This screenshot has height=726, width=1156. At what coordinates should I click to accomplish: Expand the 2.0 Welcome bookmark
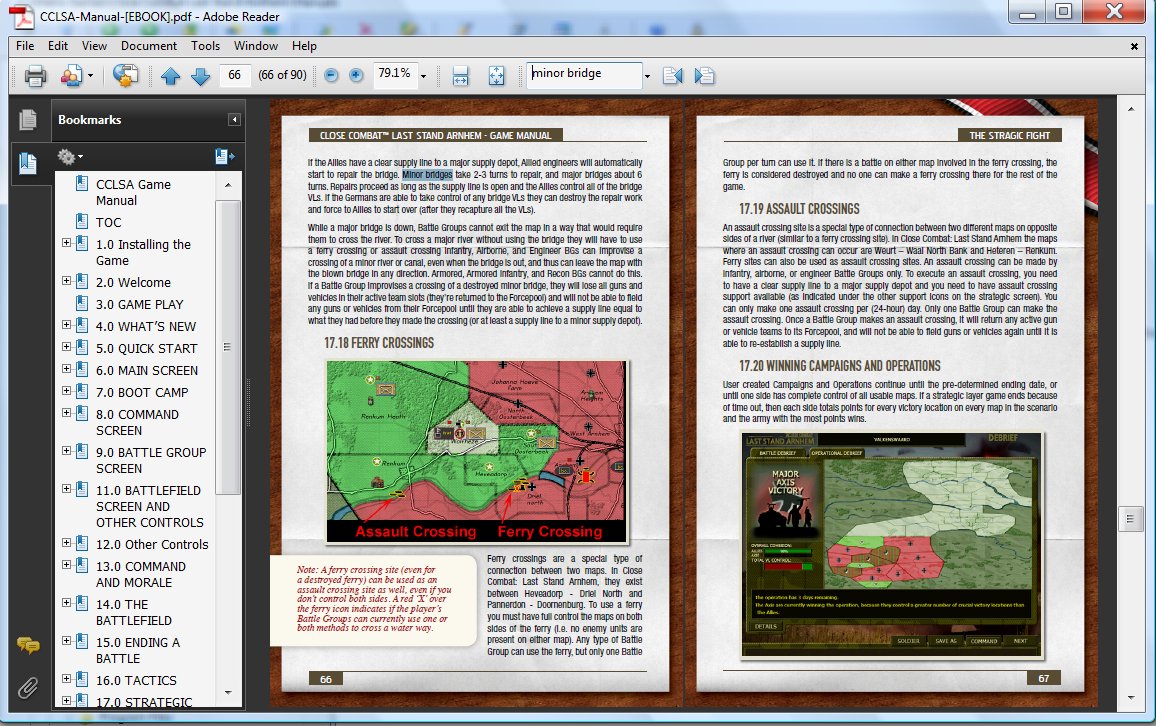coord(66,281)
